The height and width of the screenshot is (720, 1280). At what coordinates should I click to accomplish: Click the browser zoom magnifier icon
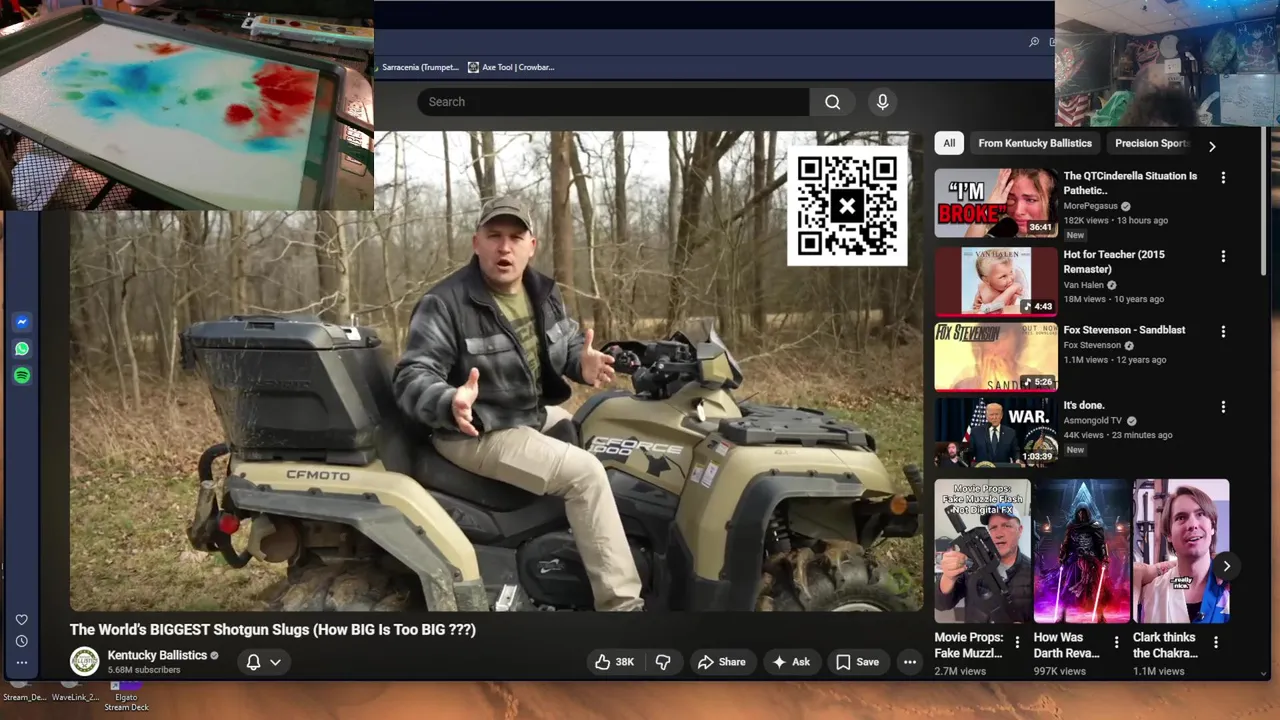coord(1033,42)
